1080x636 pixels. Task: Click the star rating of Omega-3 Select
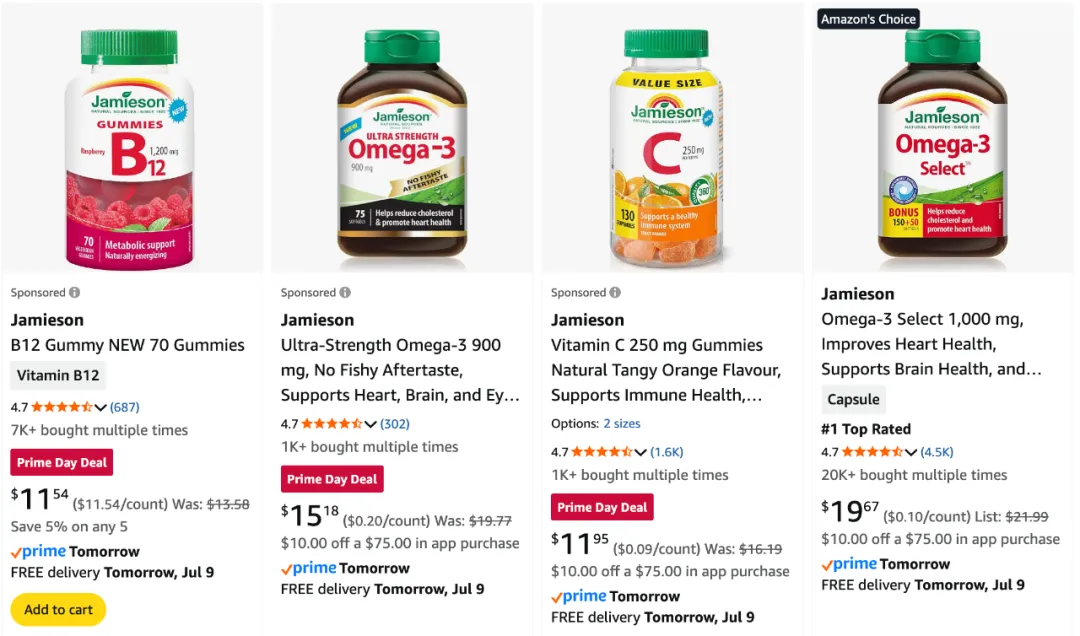(x=872, y=452)
